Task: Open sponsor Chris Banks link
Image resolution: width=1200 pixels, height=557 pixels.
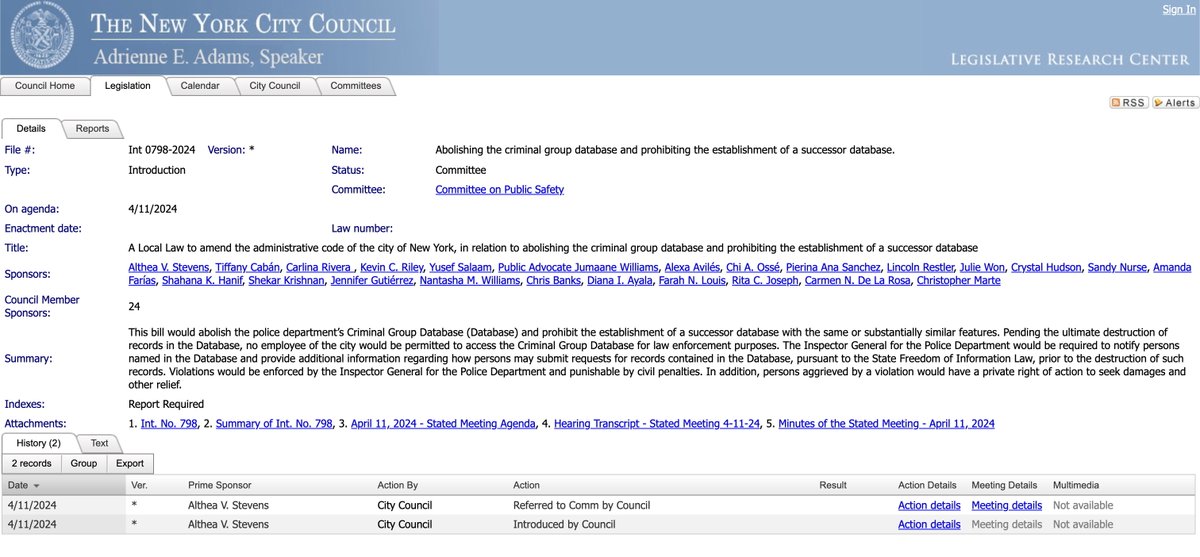Action: (x=553, y=281)
